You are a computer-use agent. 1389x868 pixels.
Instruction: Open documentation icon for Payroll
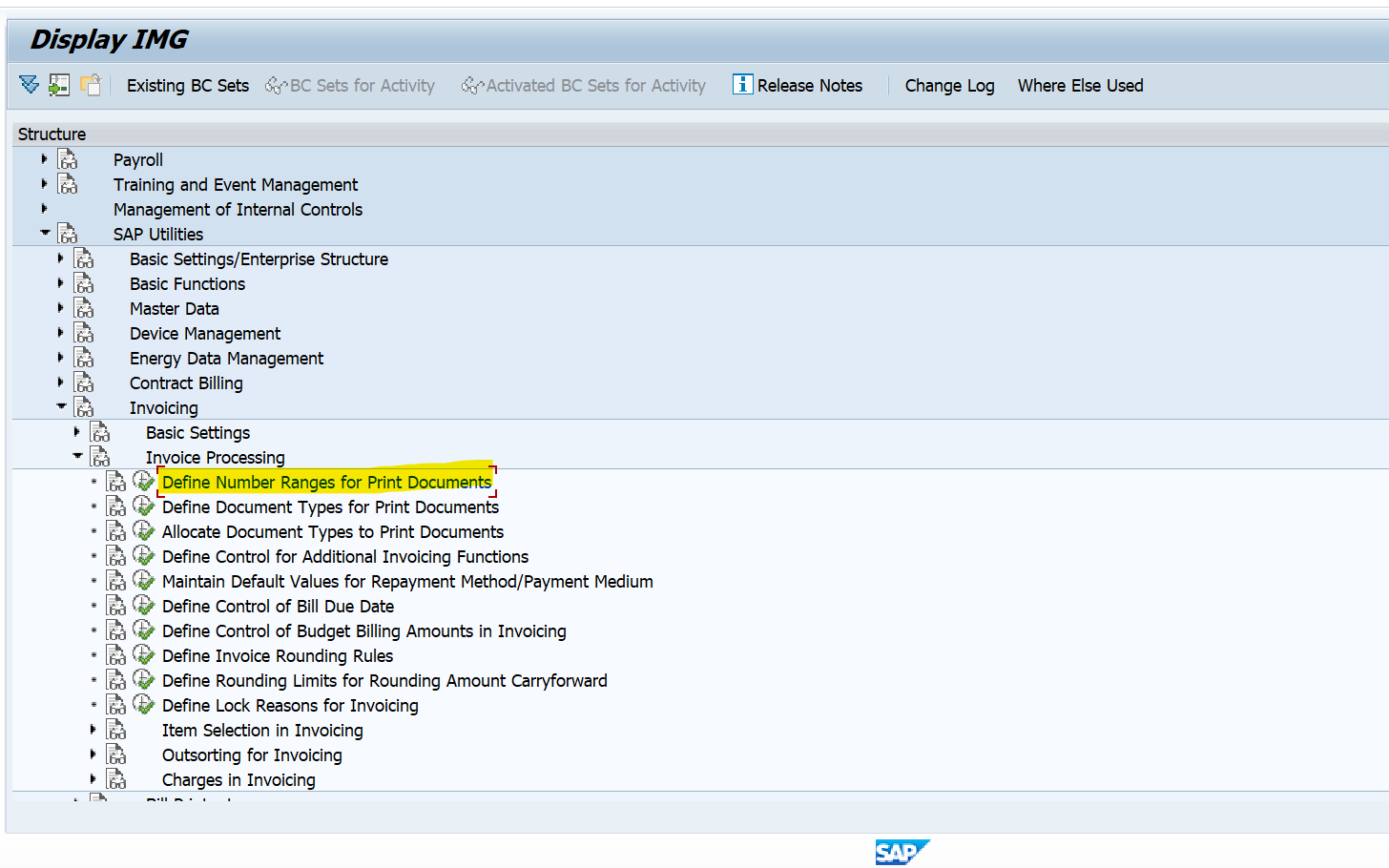tap(68, 159)
